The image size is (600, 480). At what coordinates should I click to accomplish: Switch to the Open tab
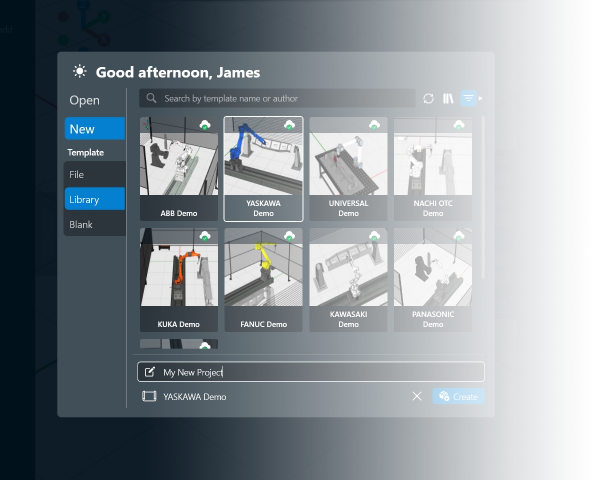click(85, 100)
